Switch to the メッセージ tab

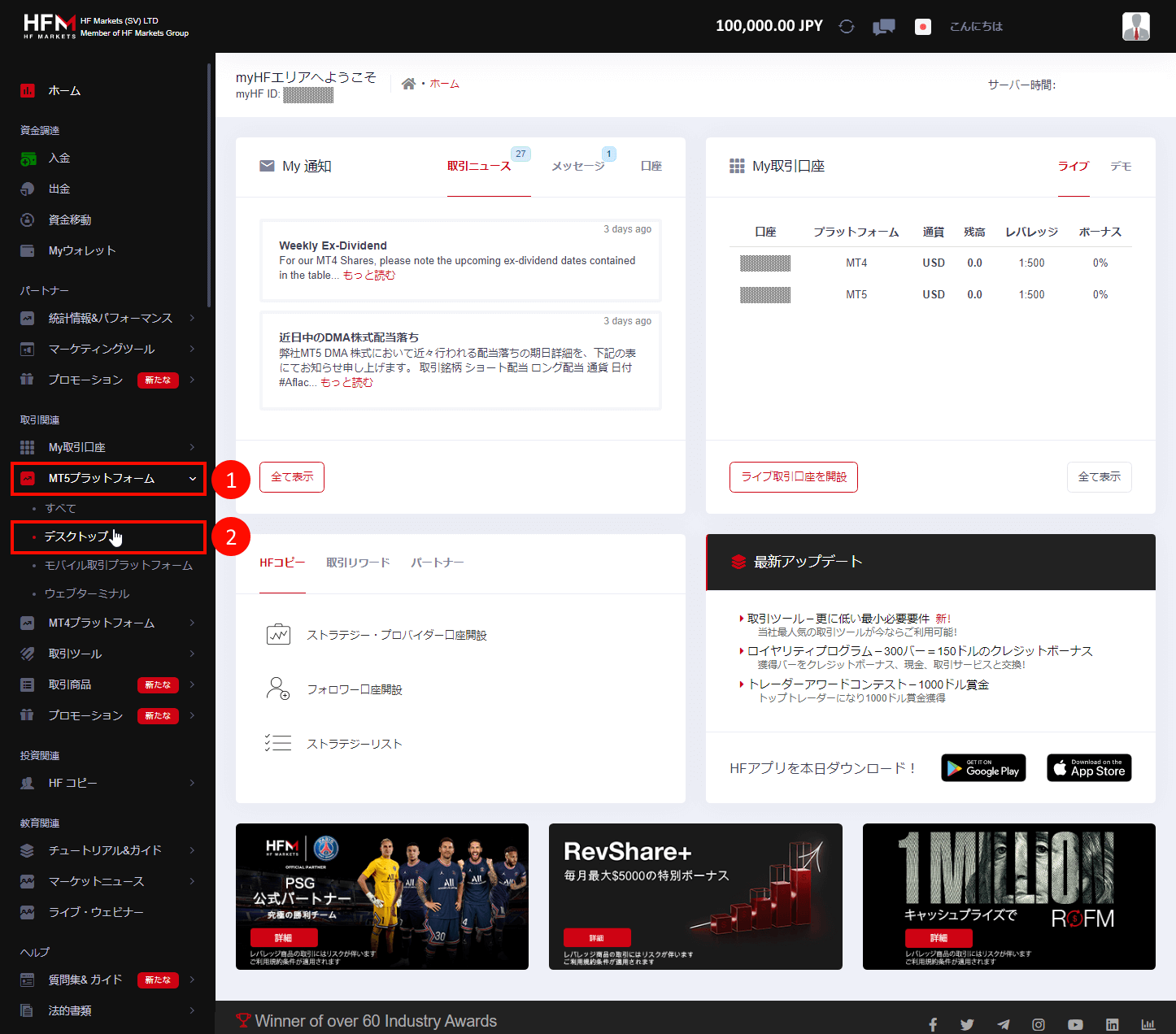tap(579, 166)
